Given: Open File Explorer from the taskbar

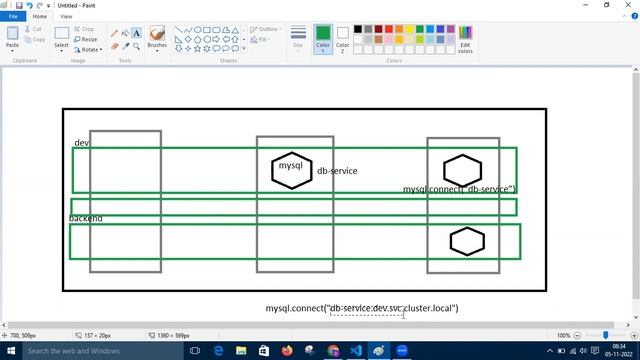Looking at the screenshot, I should [241, 351].
